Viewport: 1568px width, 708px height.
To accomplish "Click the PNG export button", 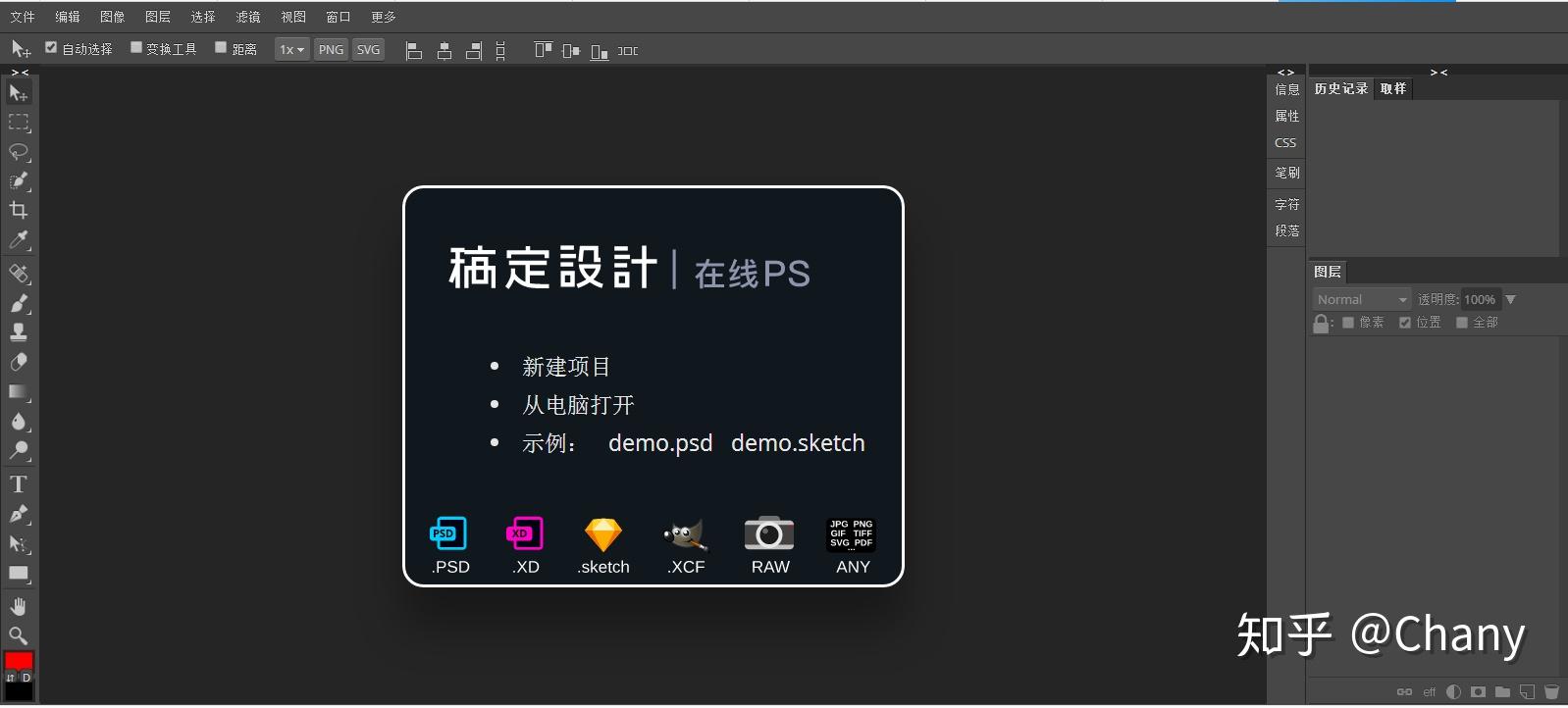I will click(332, 50).
